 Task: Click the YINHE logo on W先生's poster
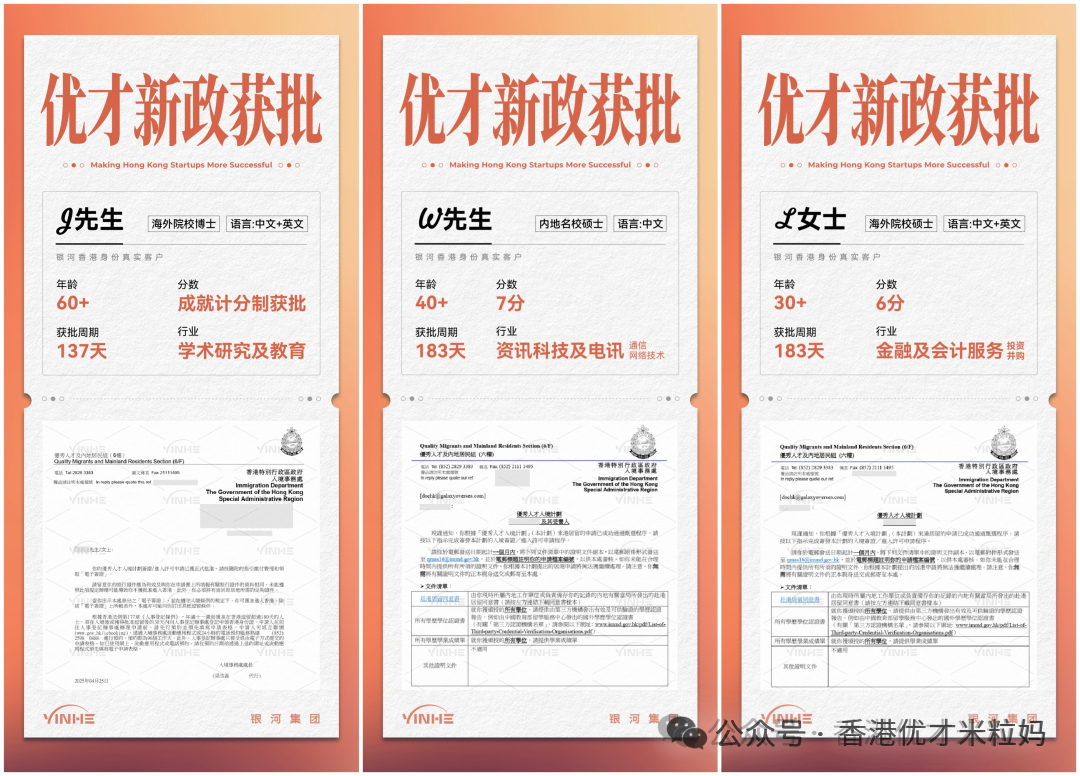(x=428, y=717)
